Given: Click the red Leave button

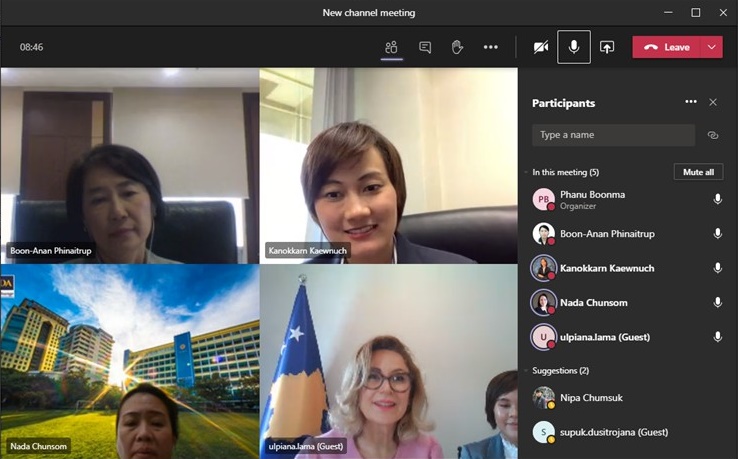Looking at the screenshot, I should [666, 47].
